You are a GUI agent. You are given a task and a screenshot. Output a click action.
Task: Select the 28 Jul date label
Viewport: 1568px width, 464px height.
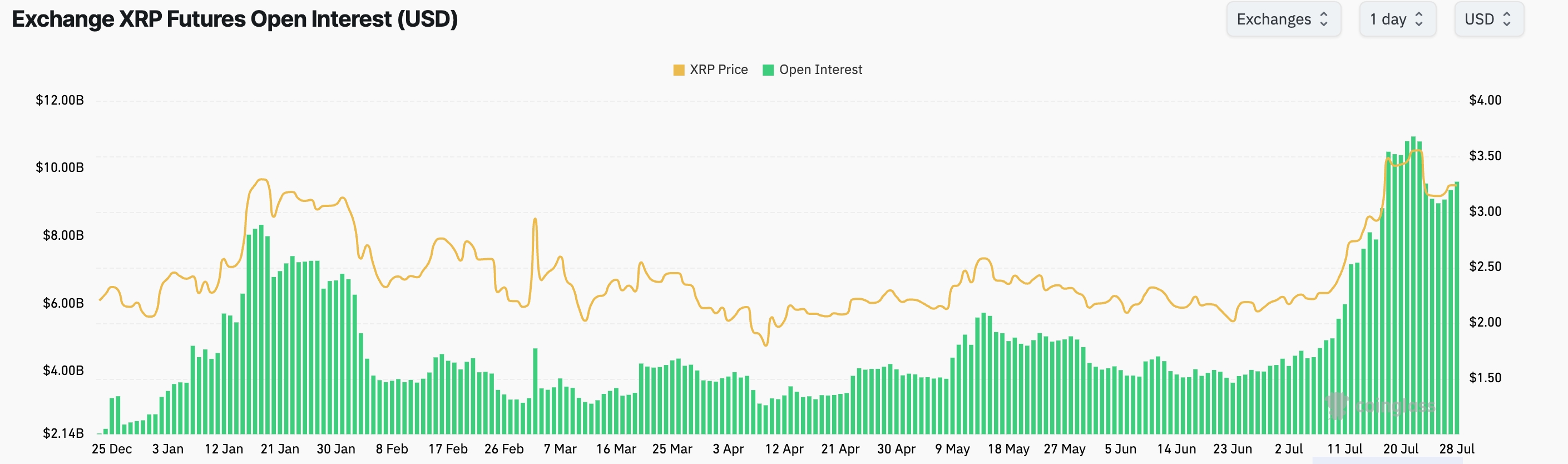pyautogui.click(x=1457, y=450)
